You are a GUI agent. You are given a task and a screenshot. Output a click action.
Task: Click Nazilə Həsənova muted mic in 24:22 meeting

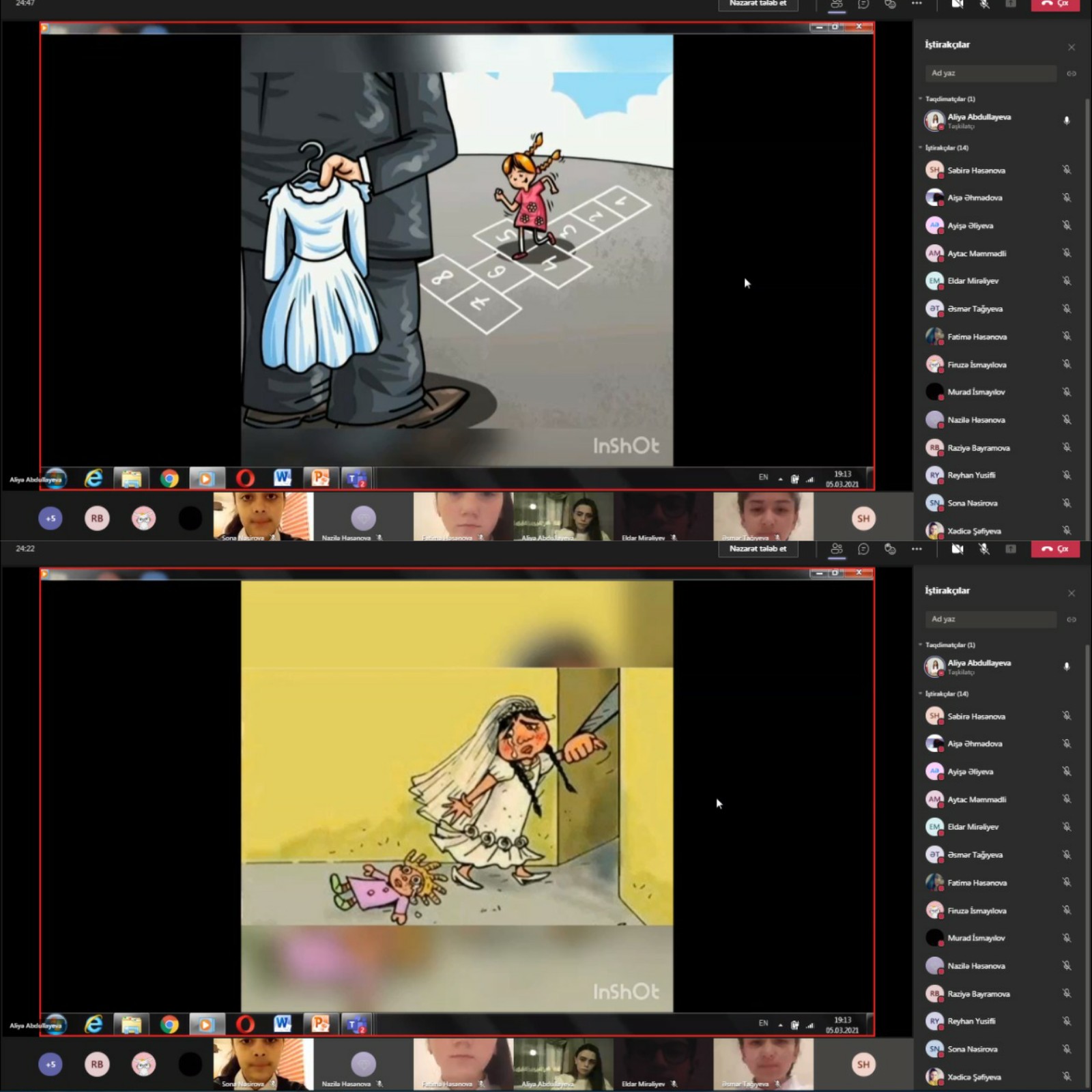point(1066,966)
